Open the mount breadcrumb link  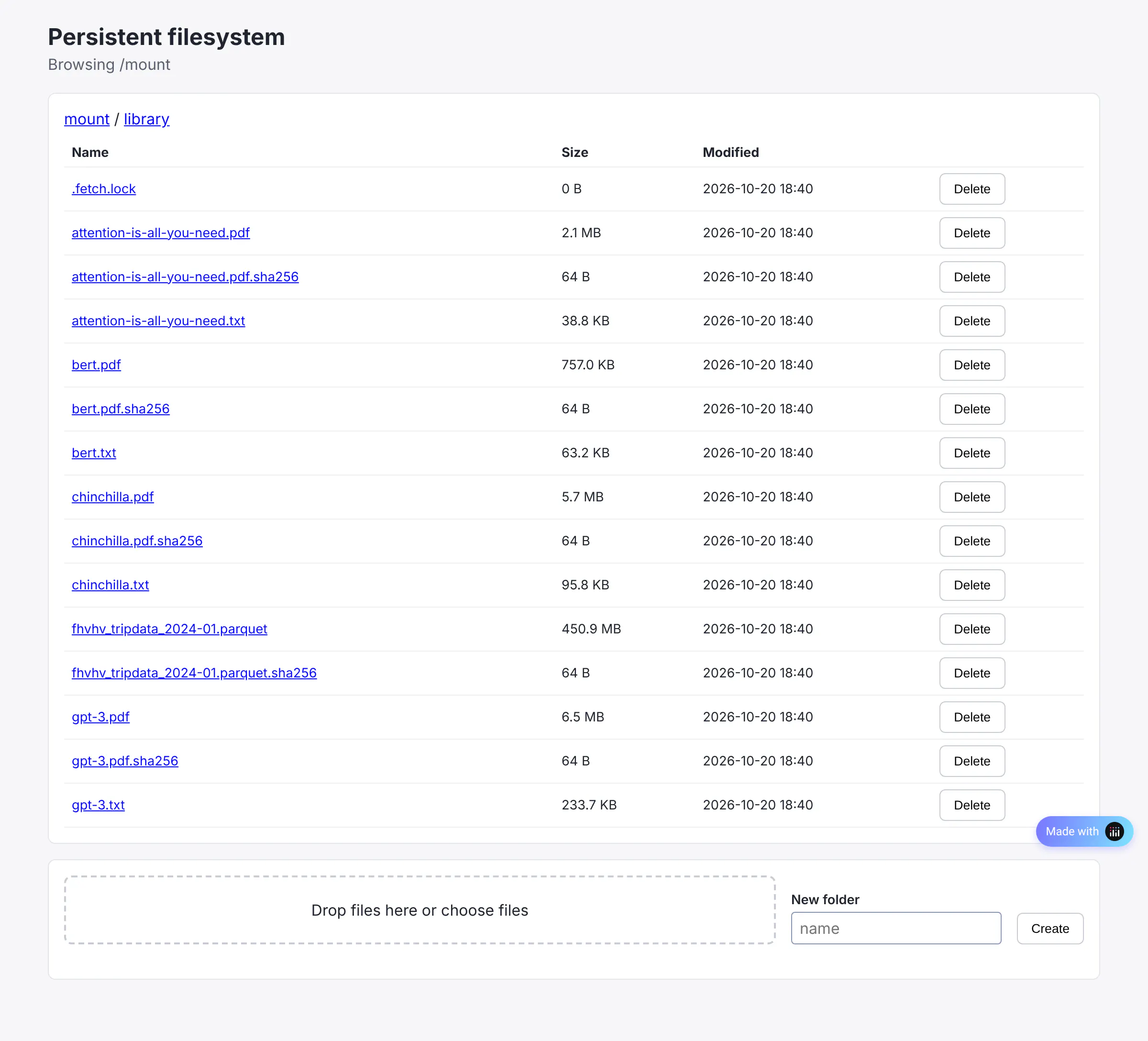click(87, 119)
